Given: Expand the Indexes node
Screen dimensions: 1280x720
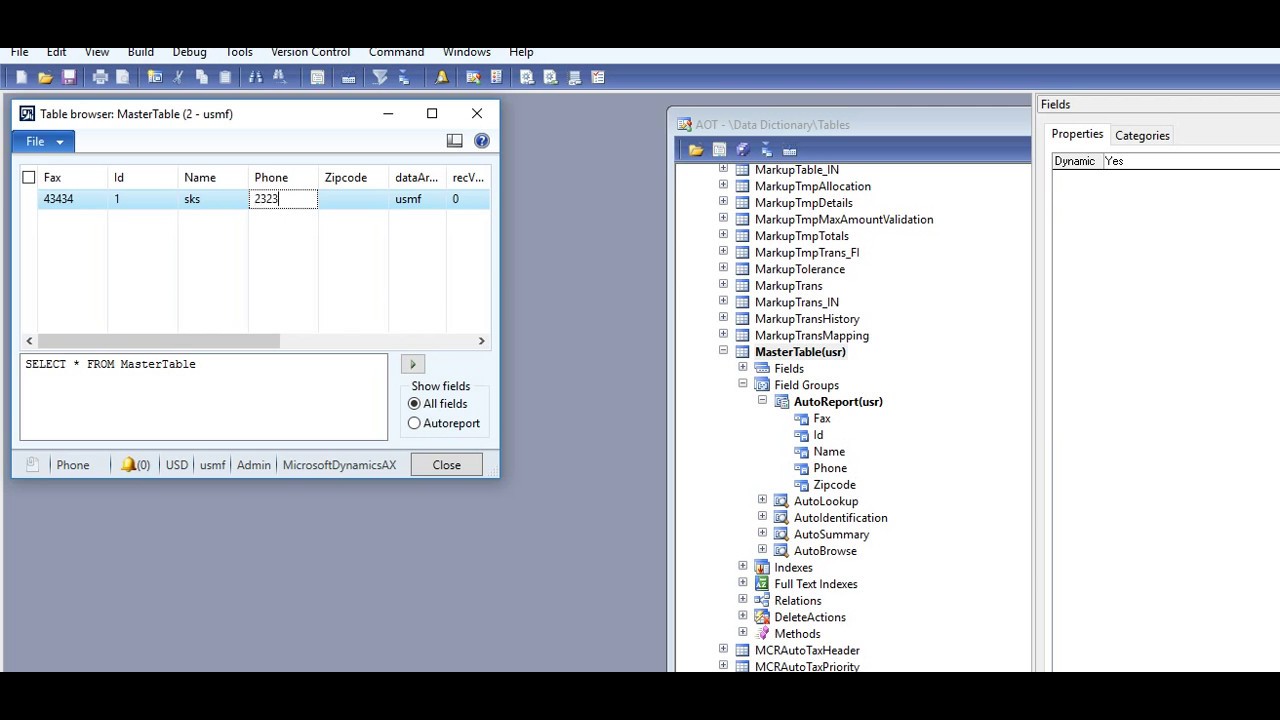Looking at the screenshot, I should coord(743,567).
